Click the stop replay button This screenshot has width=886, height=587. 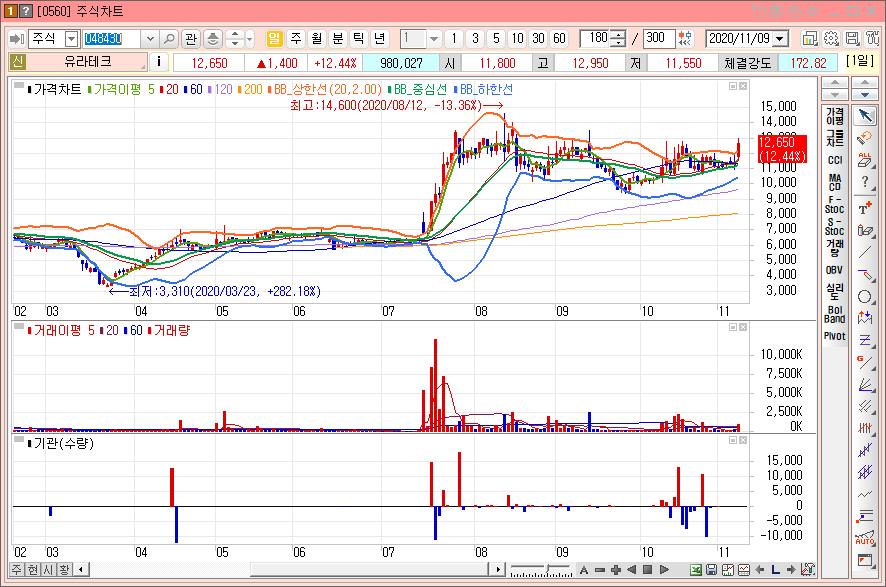[x=648, y=569]
